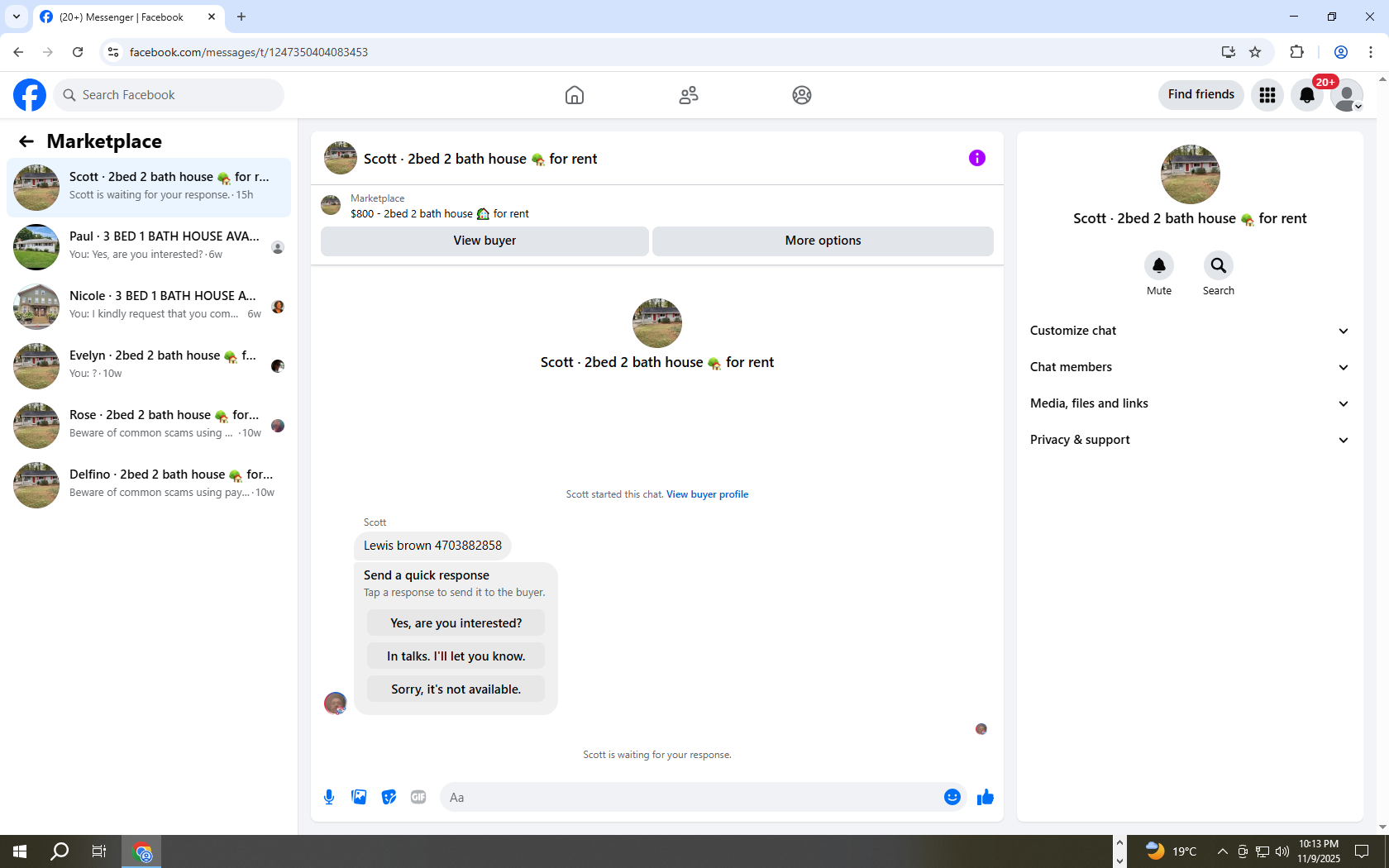Show hidden system tray icons chevron

(1222, 851)
